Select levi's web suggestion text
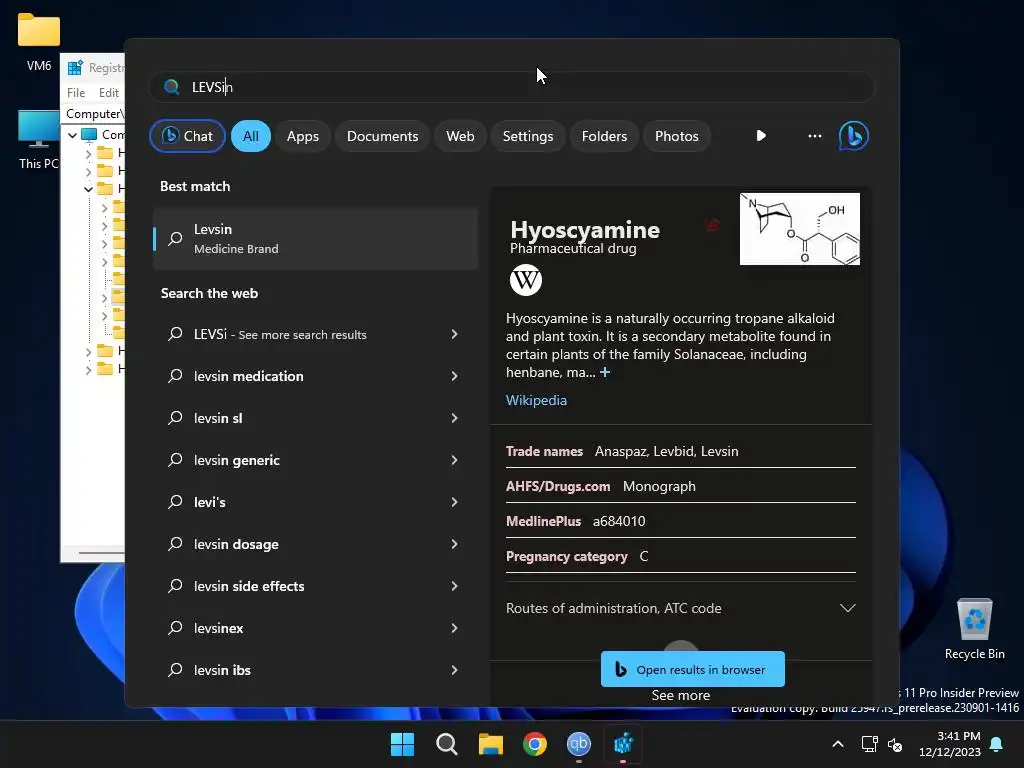The height and width of the screenshot is (768, 1024). tap(209, 502)
